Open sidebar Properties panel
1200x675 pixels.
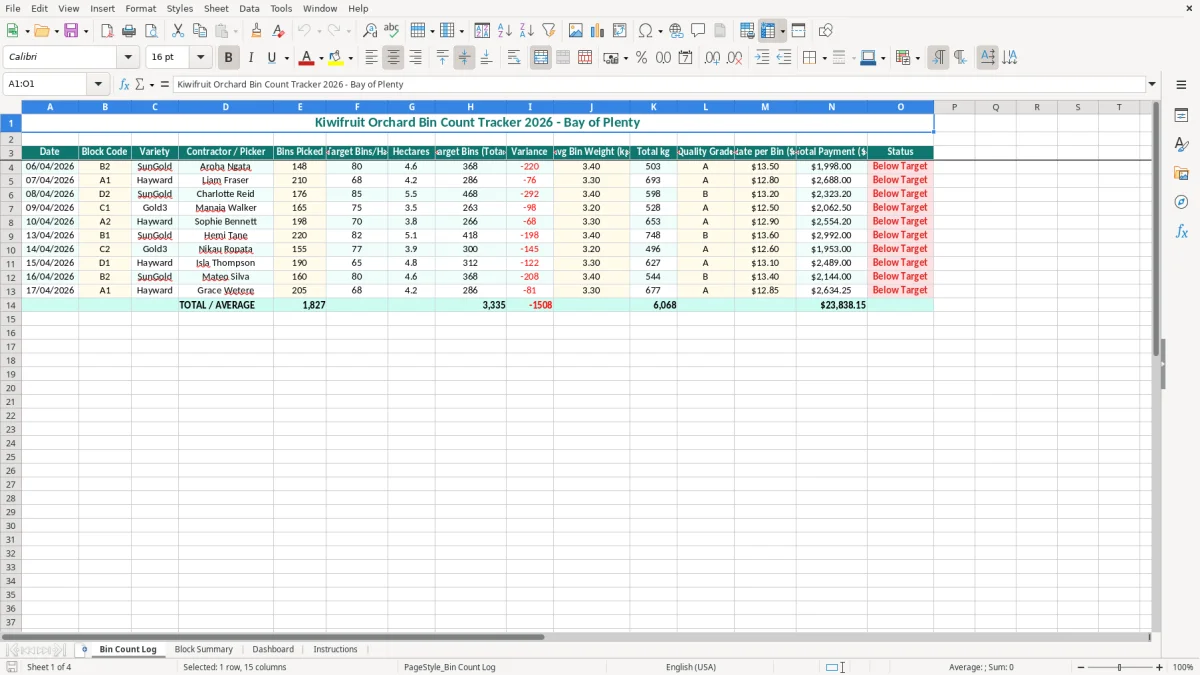(1182, 116)
